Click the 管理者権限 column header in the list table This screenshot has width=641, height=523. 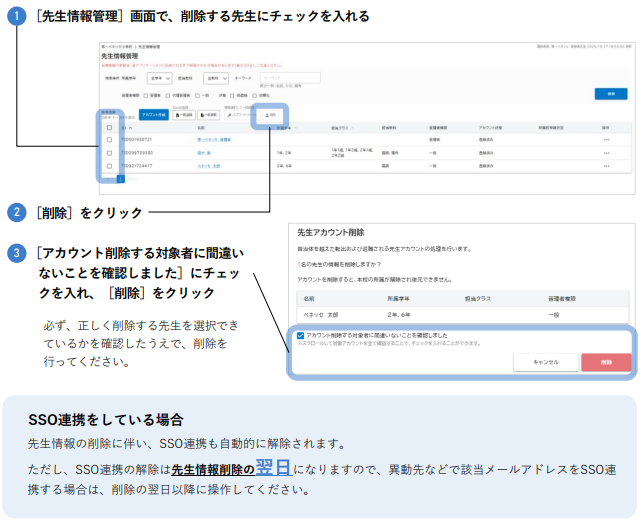(438, 128)
